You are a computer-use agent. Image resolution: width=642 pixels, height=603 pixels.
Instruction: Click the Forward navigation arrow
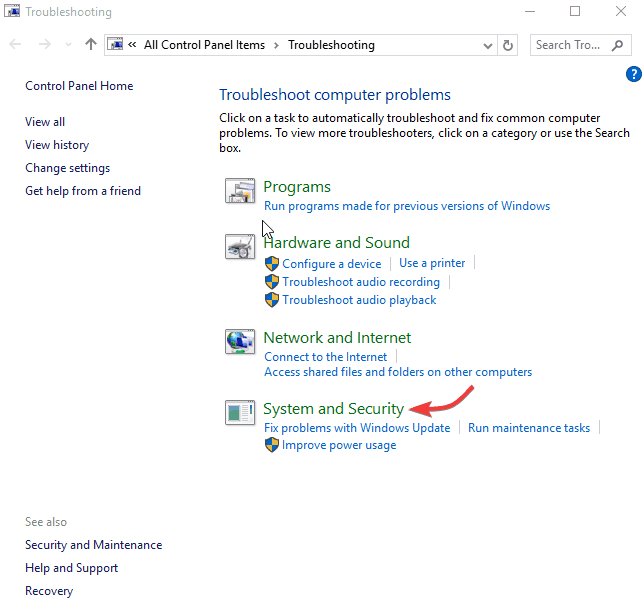point(45,44)
